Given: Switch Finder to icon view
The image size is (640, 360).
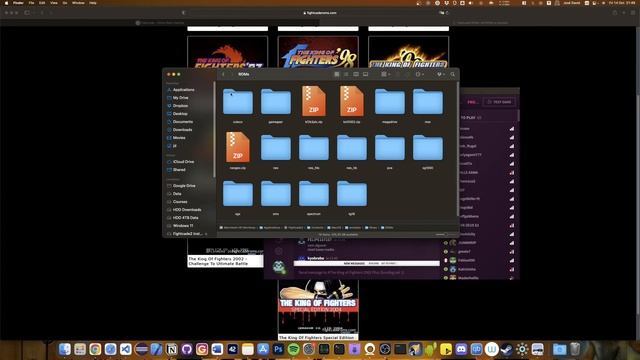Looking at the screenshot, I should (x=337, y=74).
